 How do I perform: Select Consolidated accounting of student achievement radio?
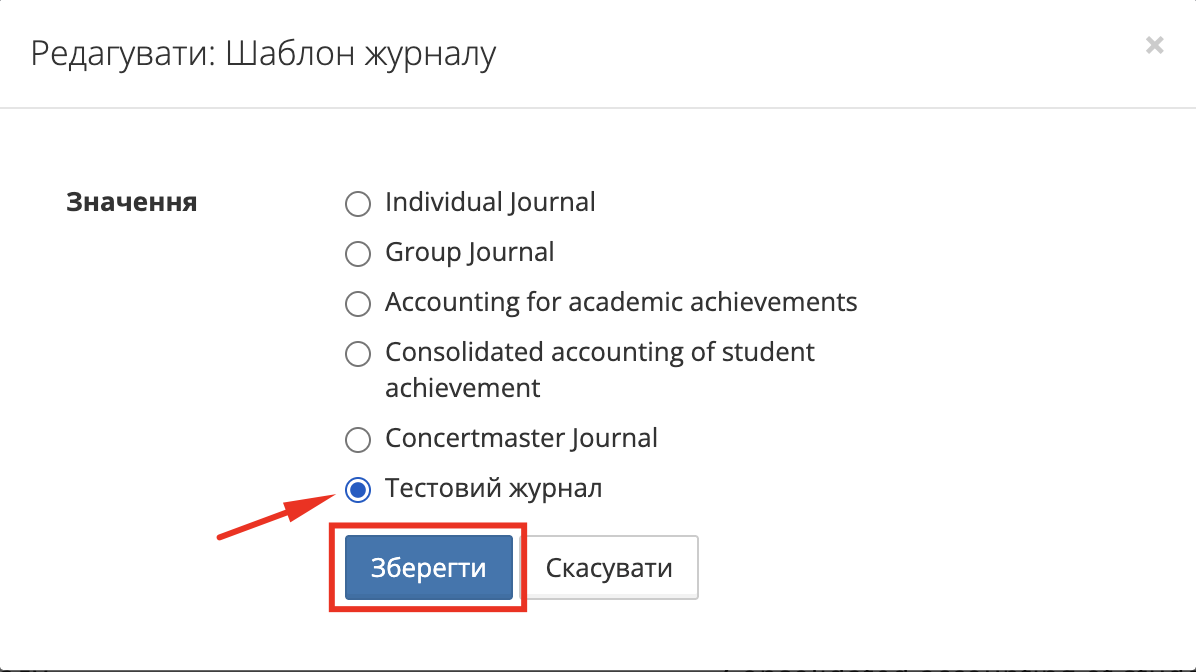coord(357,353)
